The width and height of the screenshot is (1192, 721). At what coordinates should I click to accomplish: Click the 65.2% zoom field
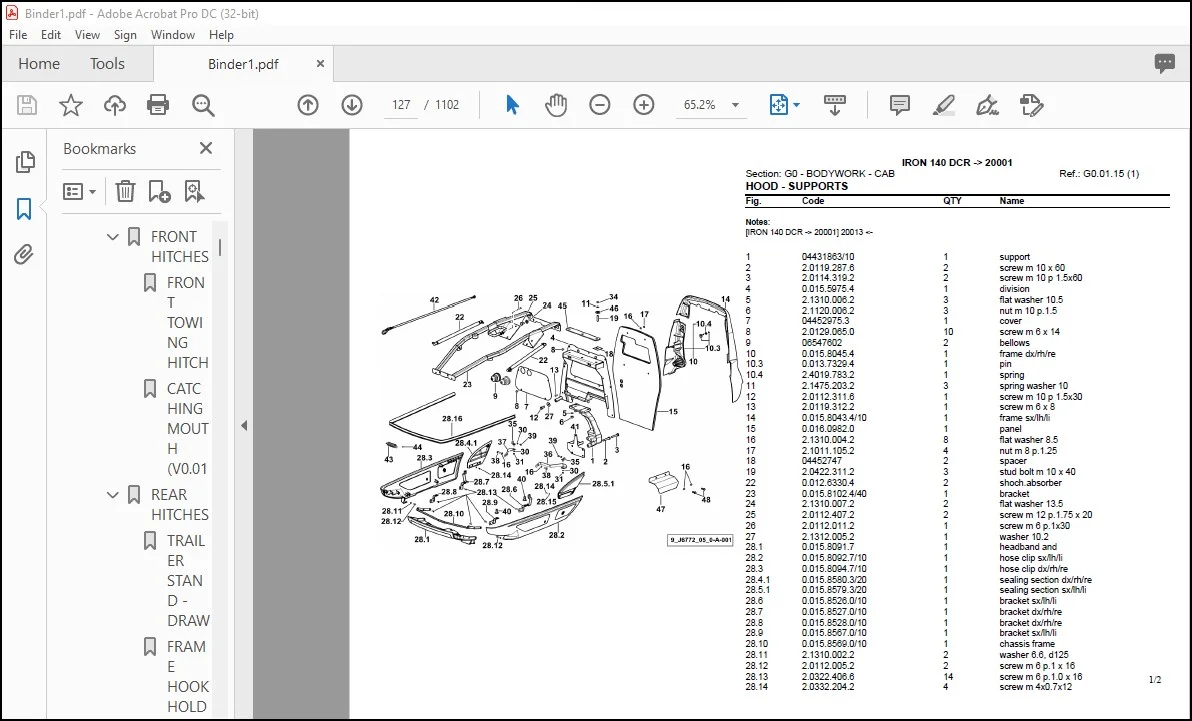click(x=699, y=105)
